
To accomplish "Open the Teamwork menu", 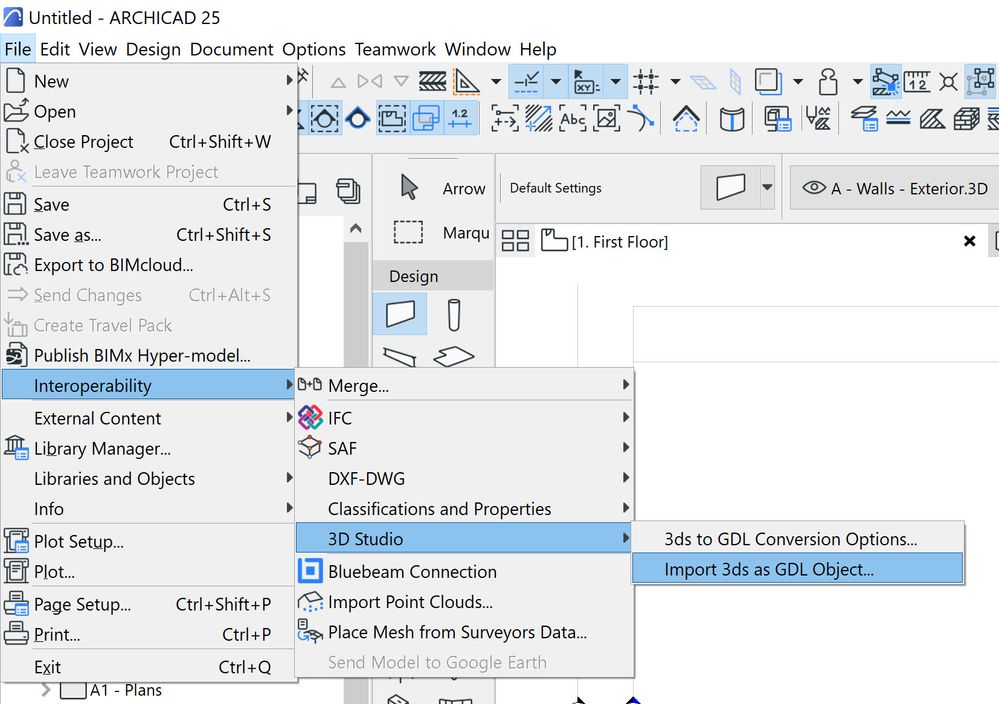I will [395, 49].
